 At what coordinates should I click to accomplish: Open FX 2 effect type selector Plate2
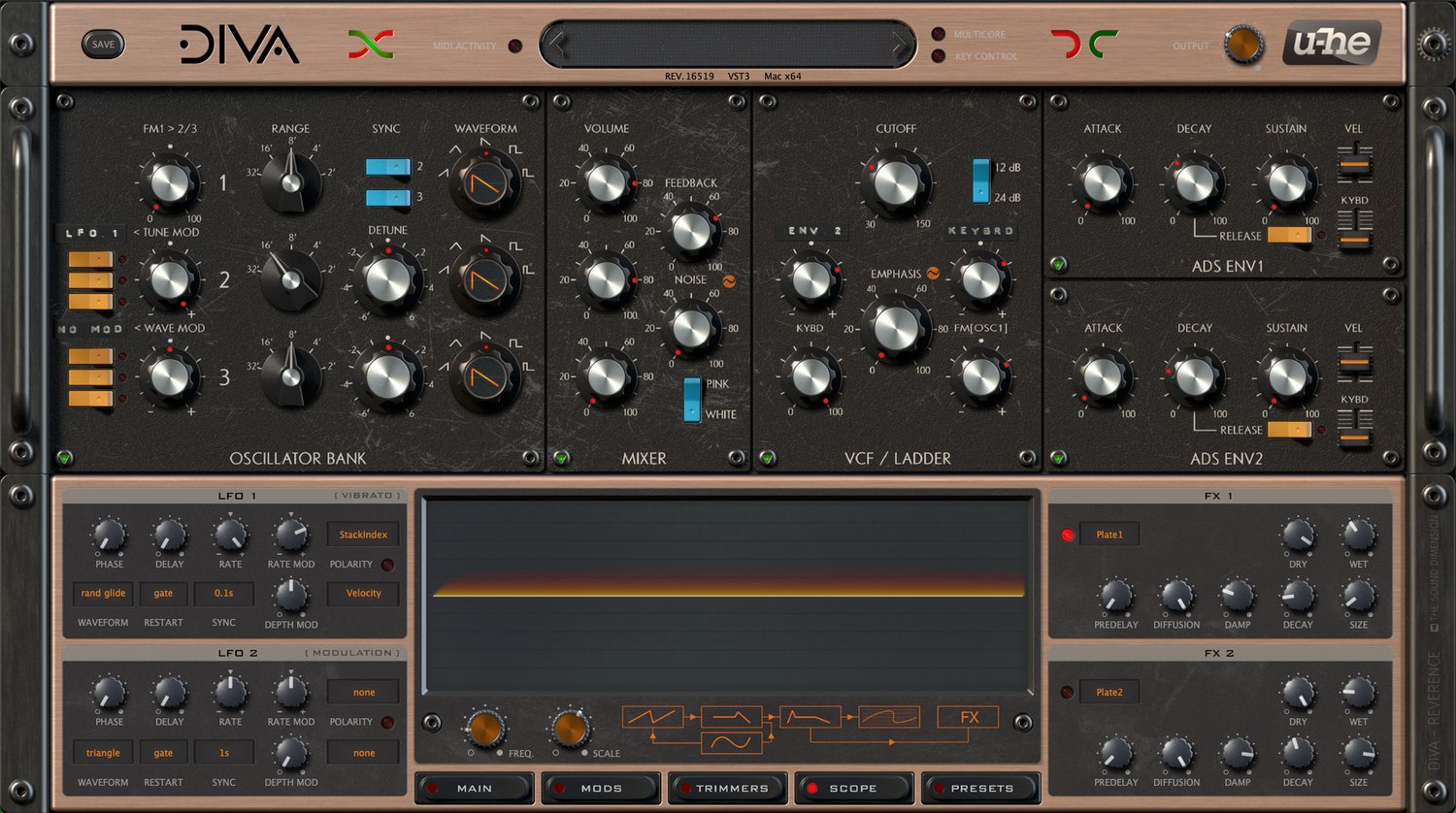(x=1109, y=692)
